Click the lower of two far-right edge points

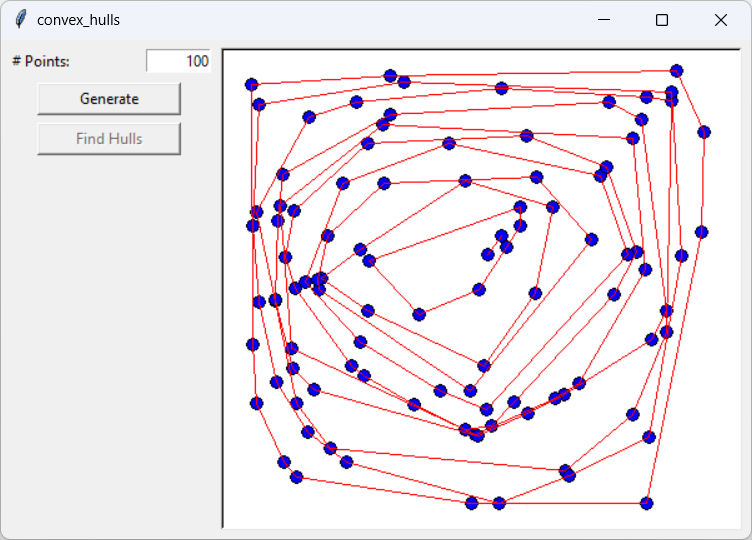[x=701, y=232]
